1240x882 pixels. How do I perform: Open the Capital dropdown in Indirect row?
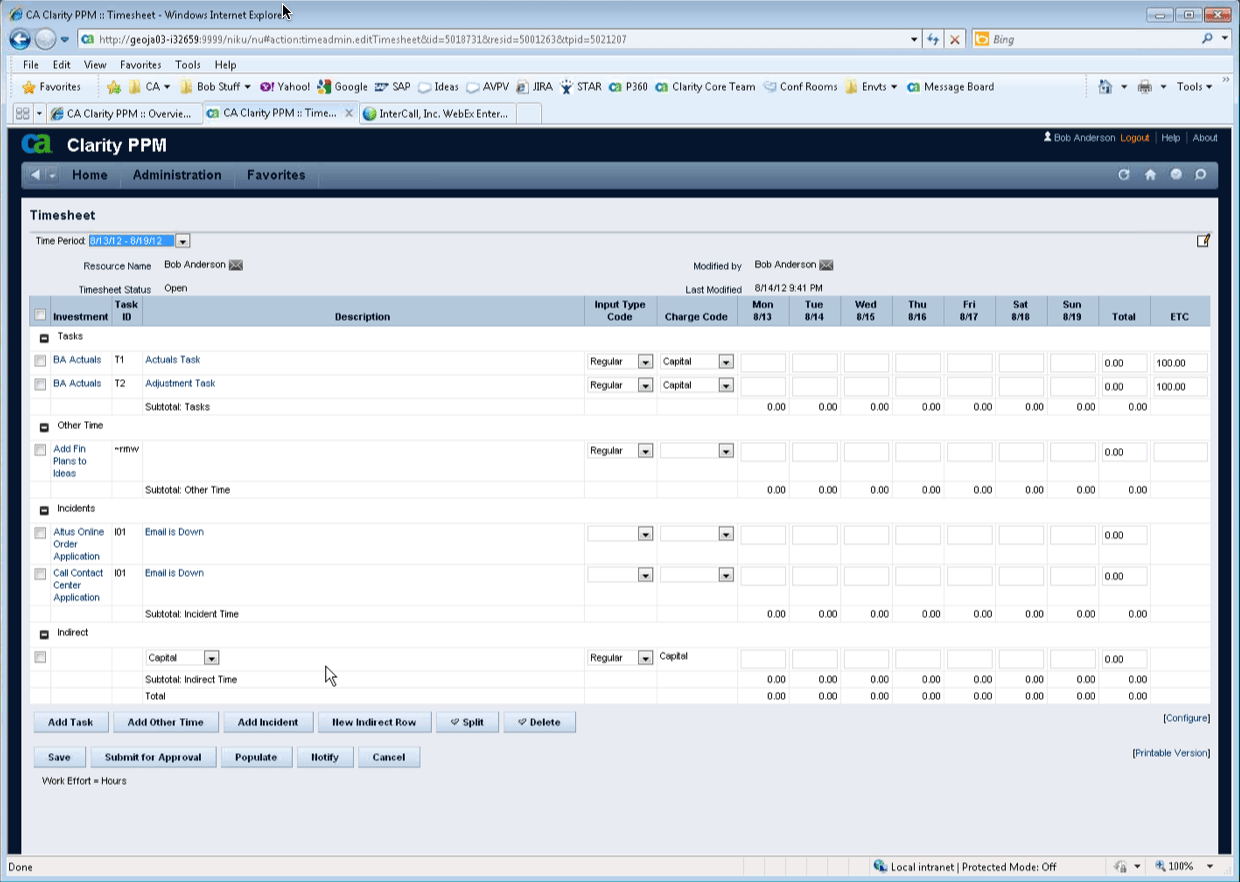click(211, 658)
